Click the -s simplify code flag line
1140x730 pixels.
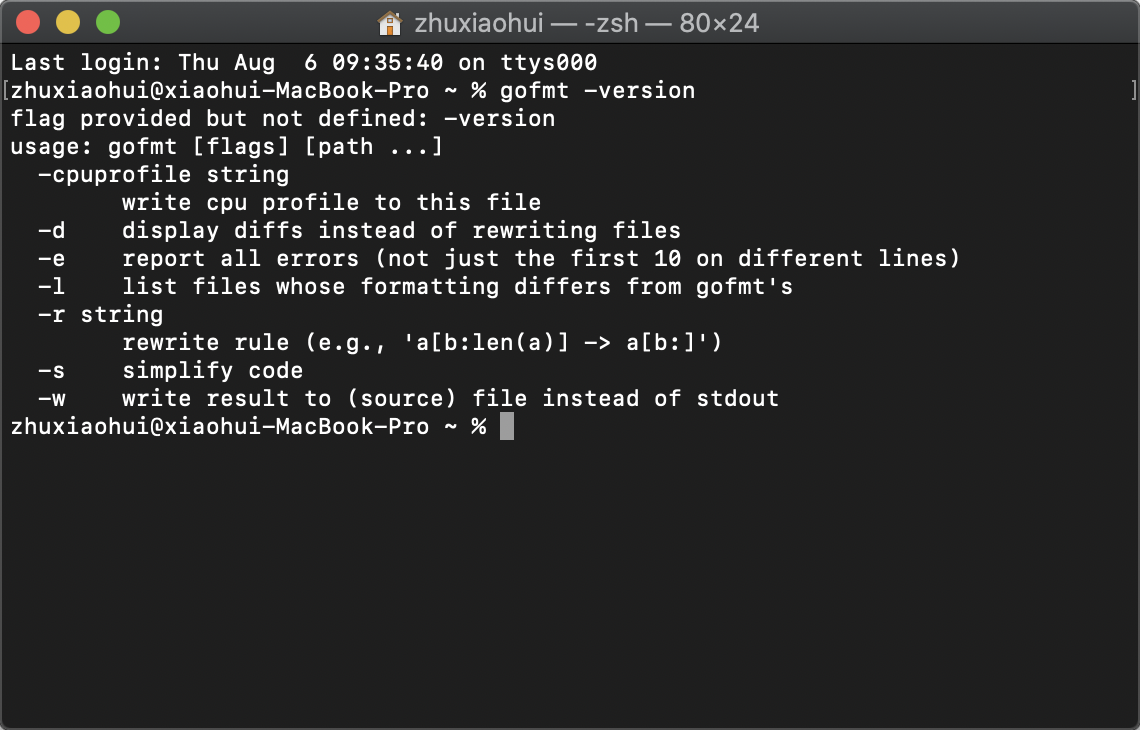click(170, 370)
